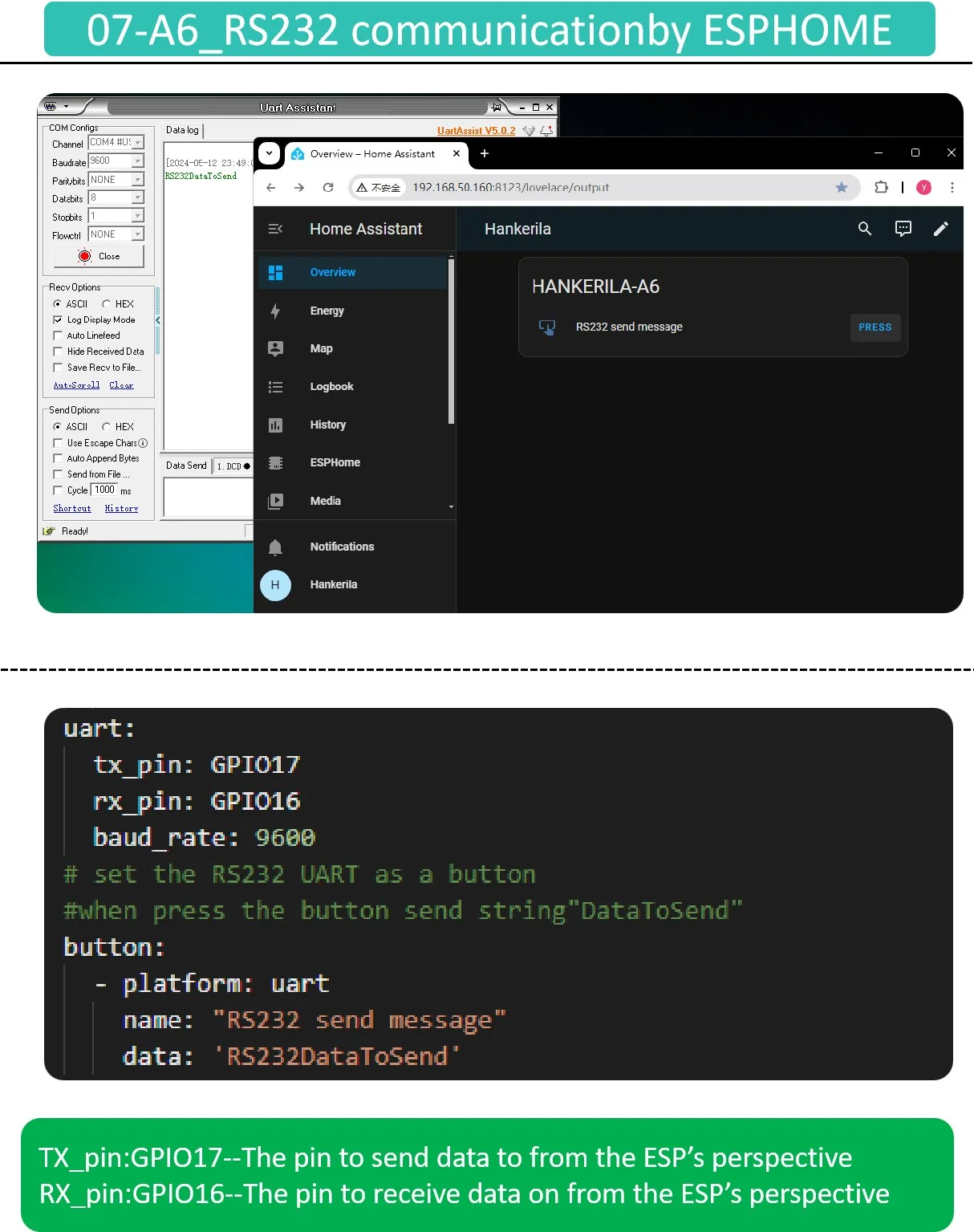
Task: Open Notifications bell in sidebar
Action: point(275,547)
